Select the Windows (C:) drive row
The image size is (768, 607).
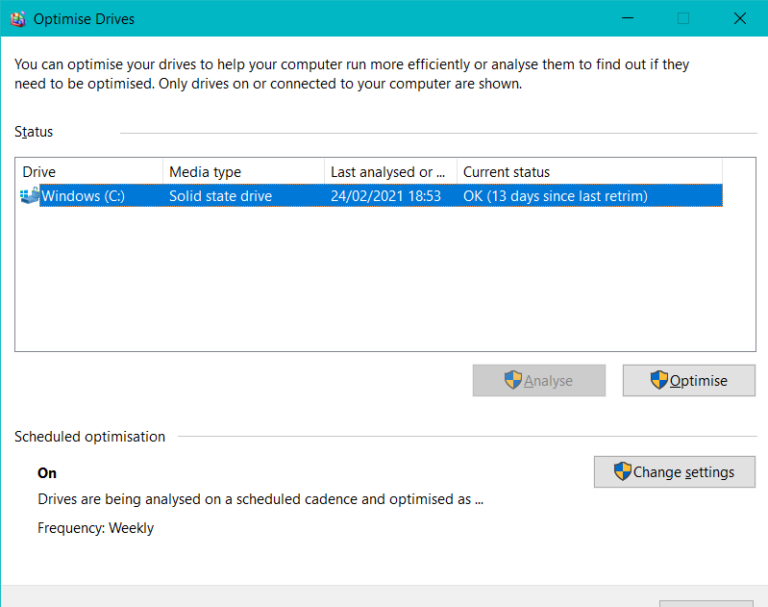pyautogui.click(x=371, y=195)
